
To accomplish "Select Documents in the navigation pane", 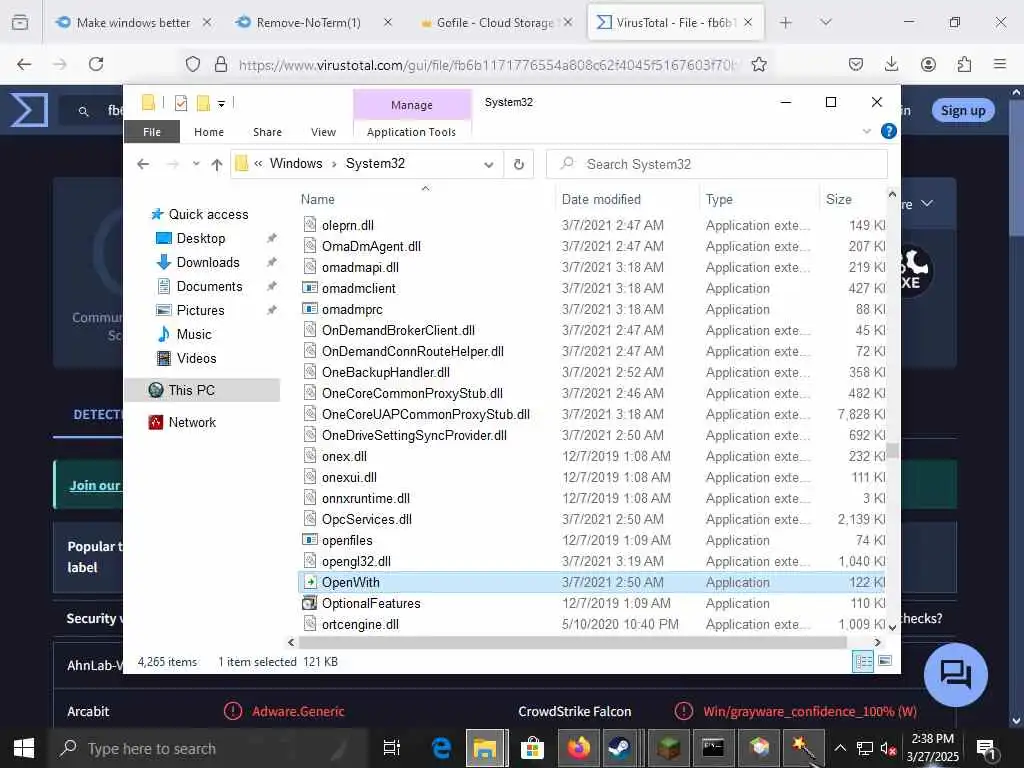I will click(x=209, y=287).
